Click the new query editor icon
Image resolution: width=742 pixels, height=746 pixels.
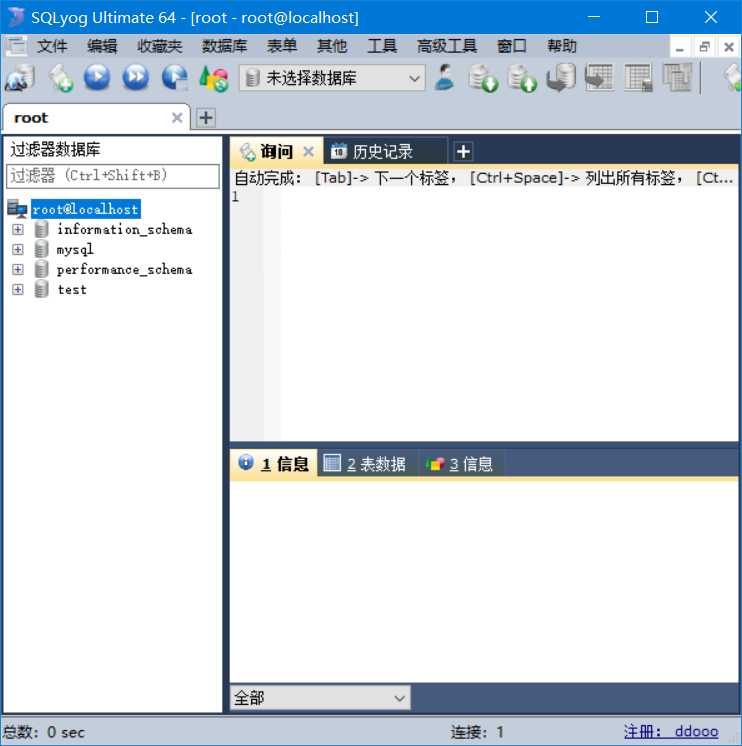click(60, 78)
